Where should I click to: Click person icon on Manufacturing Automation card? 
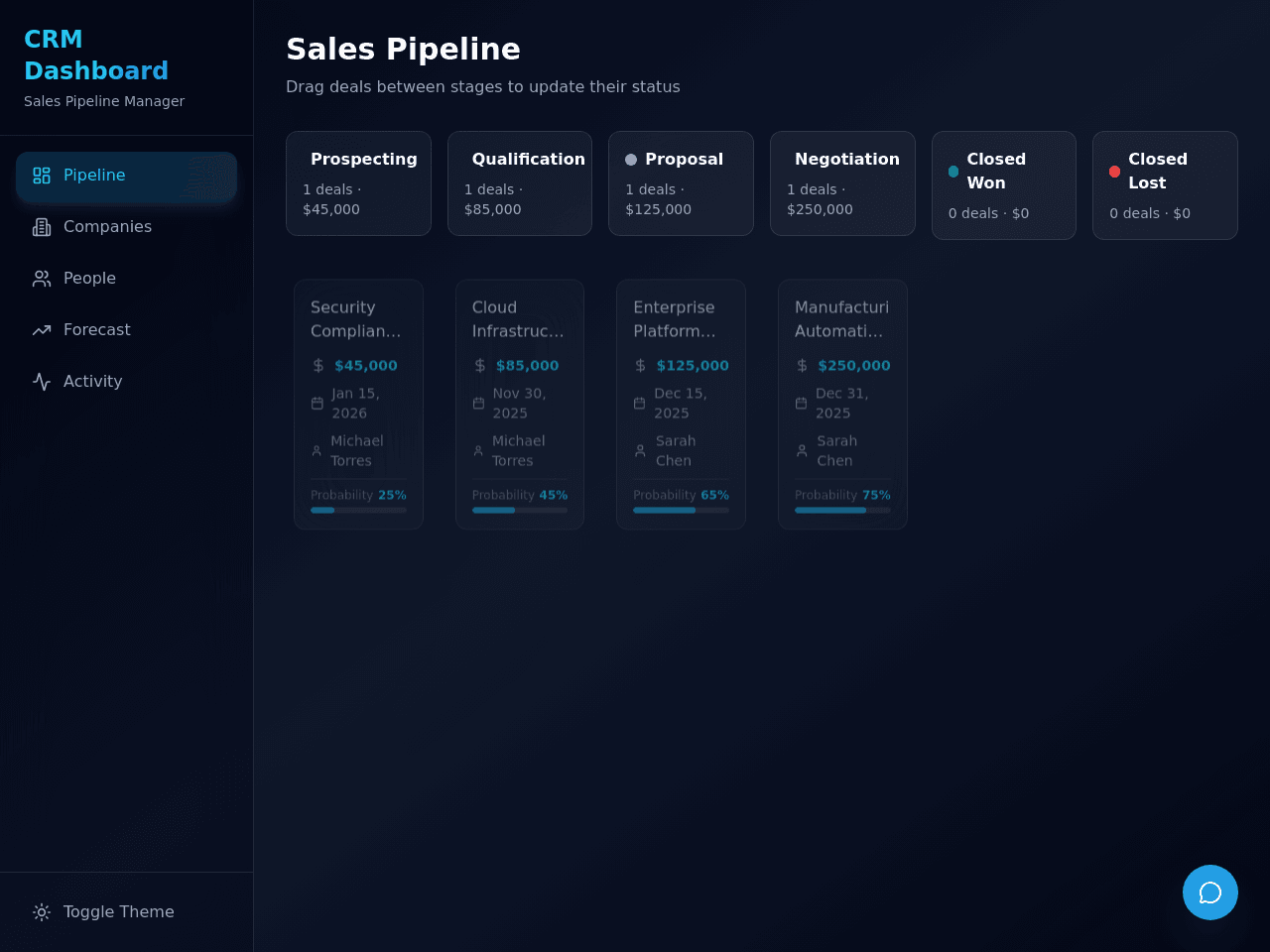tap(802, 451)
